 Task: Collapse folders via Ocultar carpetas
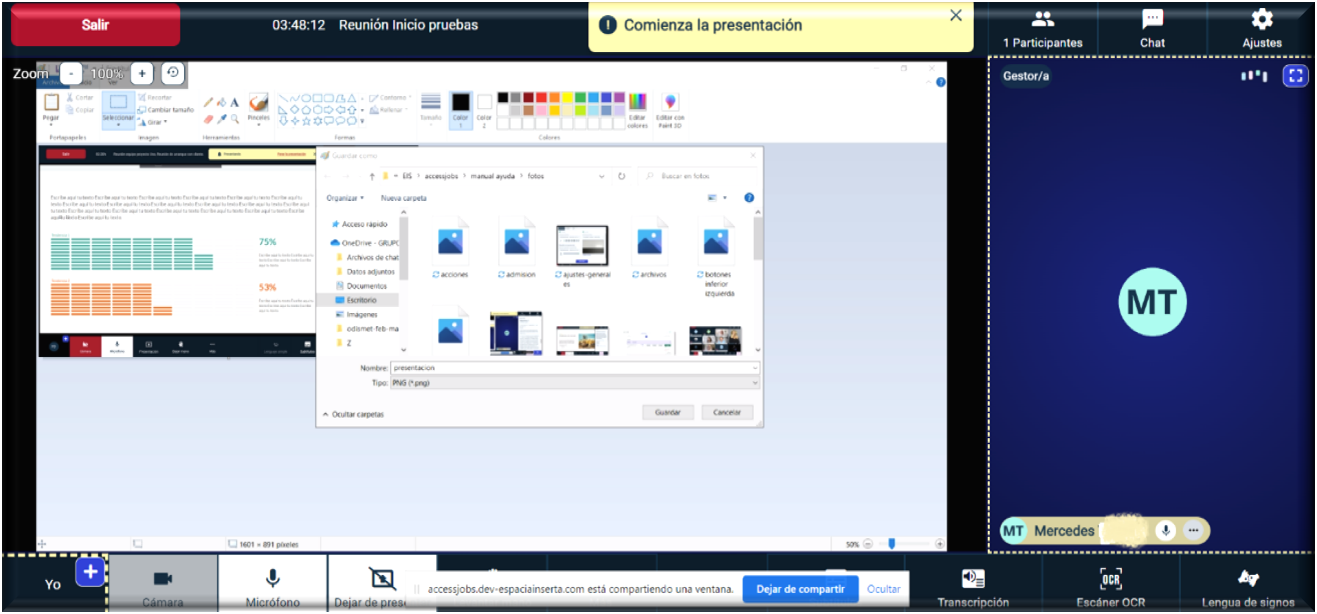tap(353, 414)
